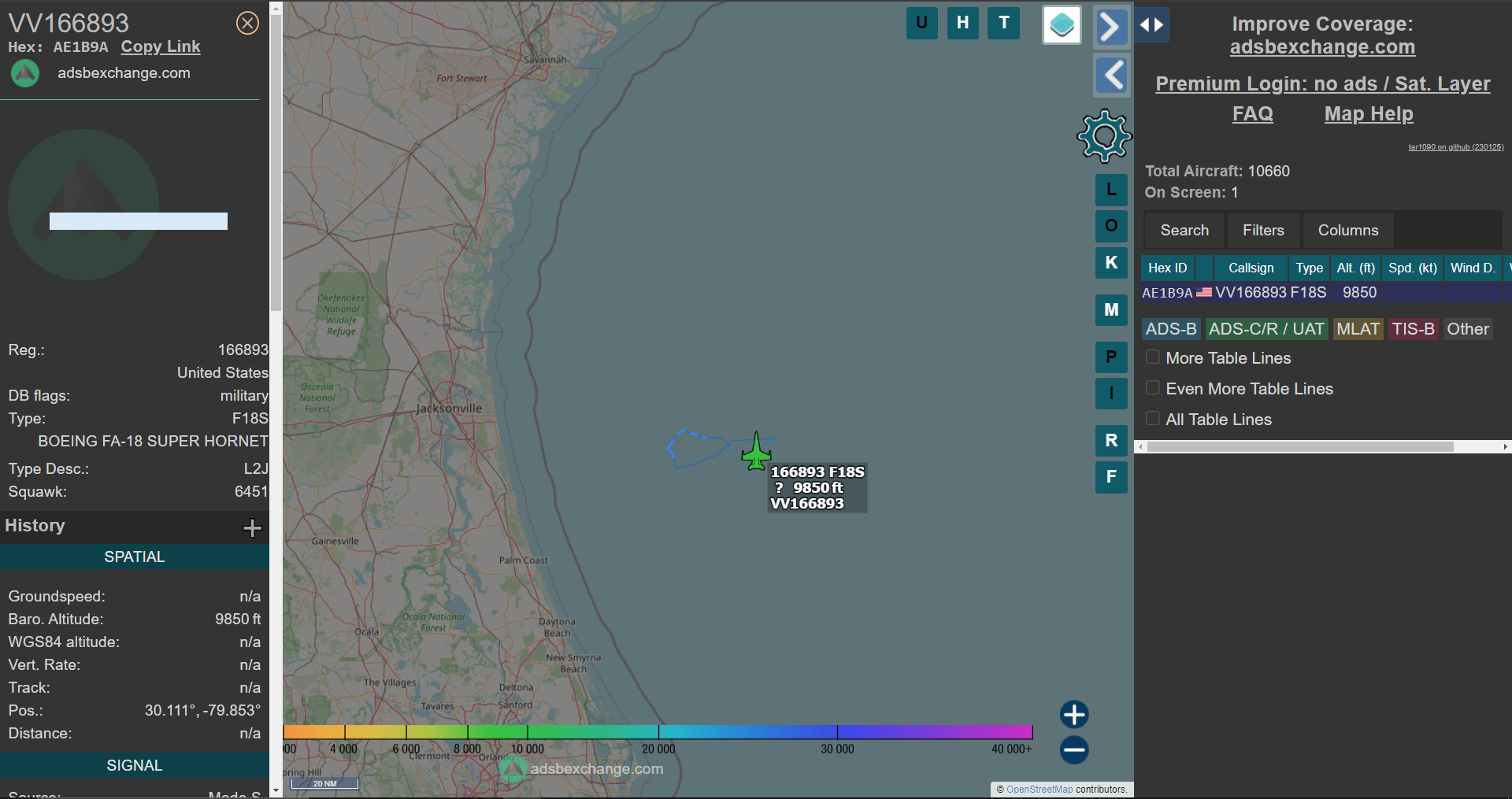This screenshot has height=799, width=1512.
Task: Sort table by Spd. (kt) column
Action: pos(1413,268)
